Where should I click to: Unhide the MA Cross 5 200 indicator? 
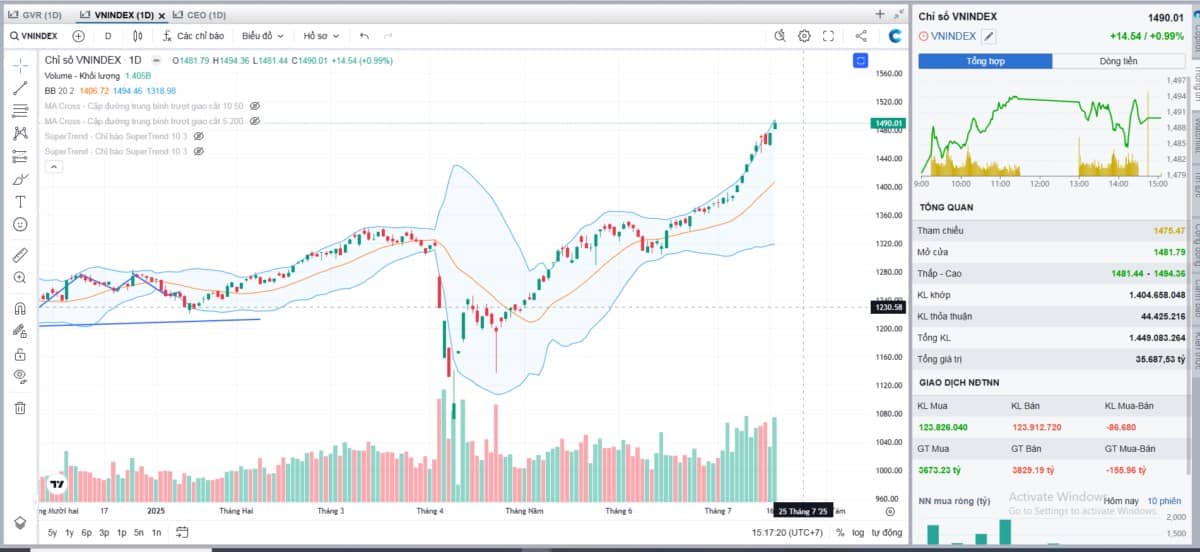click(254, 120)
